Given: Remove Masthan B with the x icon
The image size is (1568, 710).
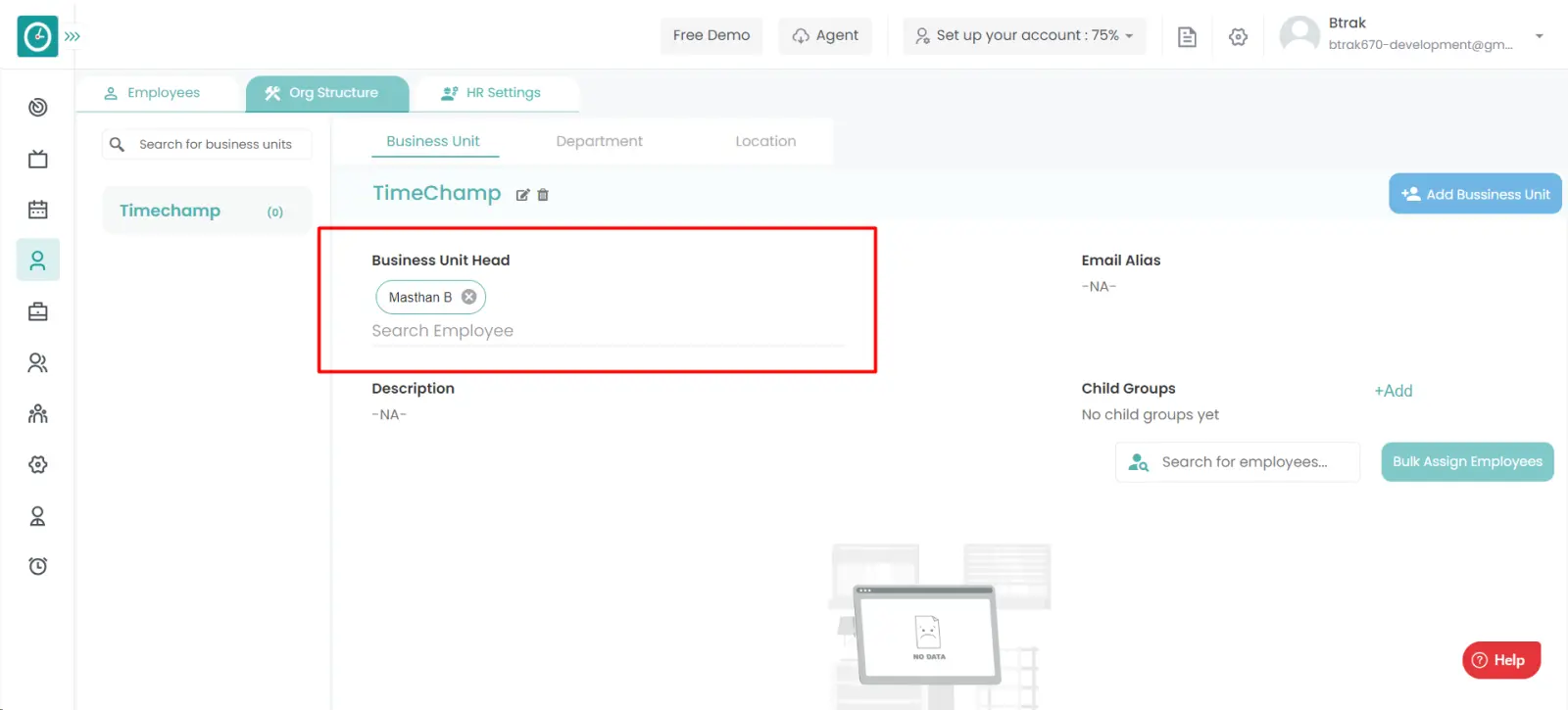Looking at the screenshot, I should point(469,297).
